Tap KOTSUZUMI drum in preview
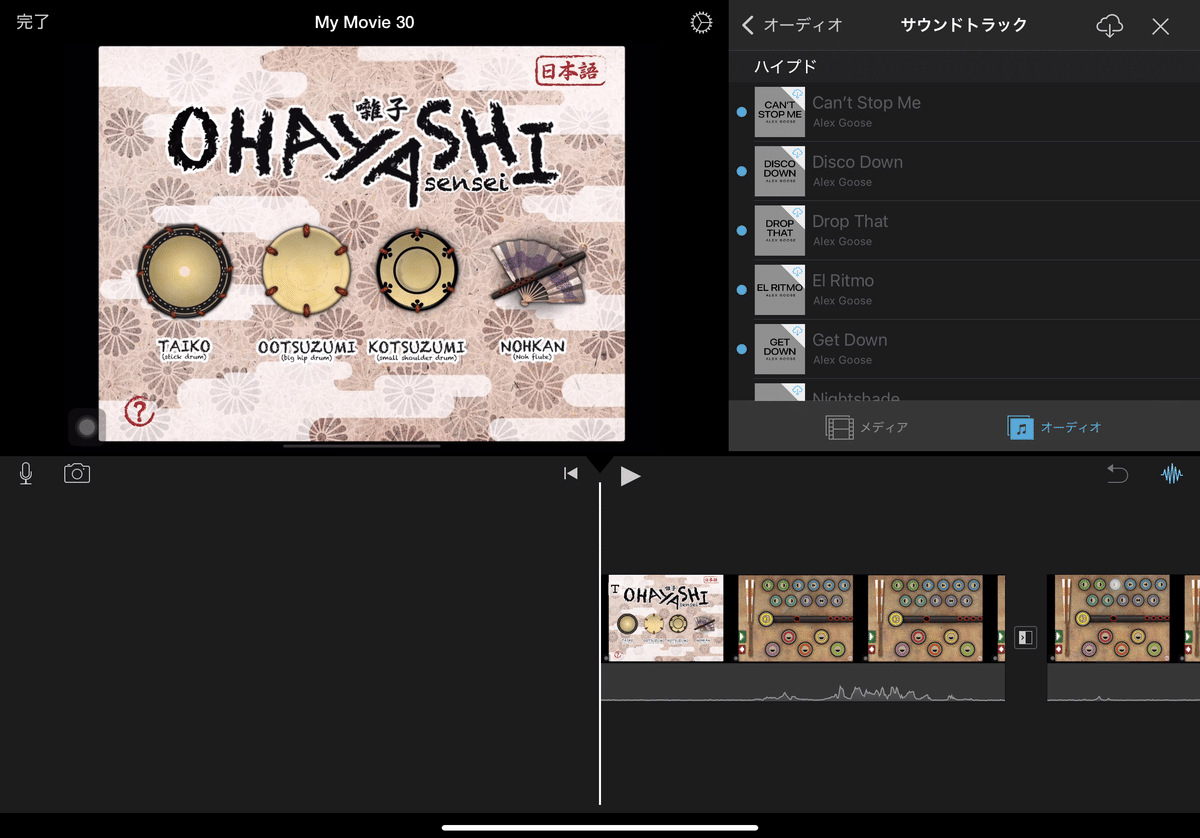The height and width of the screenshot is (838, 1200). click(416, 271)
